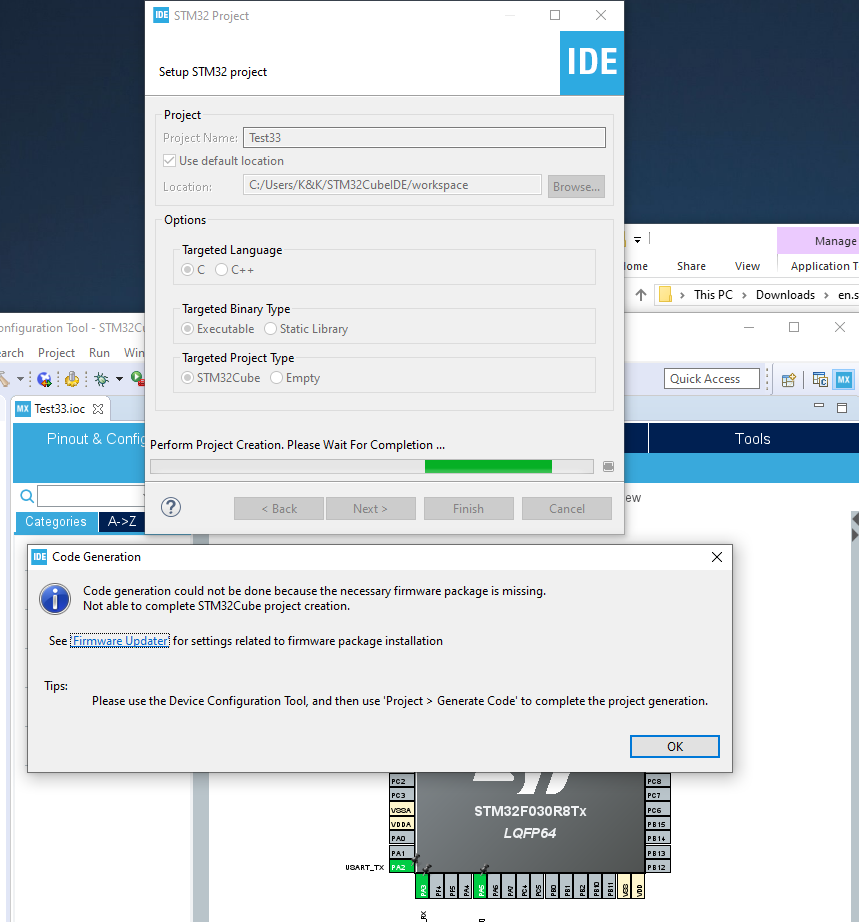Click the Open Perspective icon
The width and height of the screenshot is (859, 922).
click(789, 380)
